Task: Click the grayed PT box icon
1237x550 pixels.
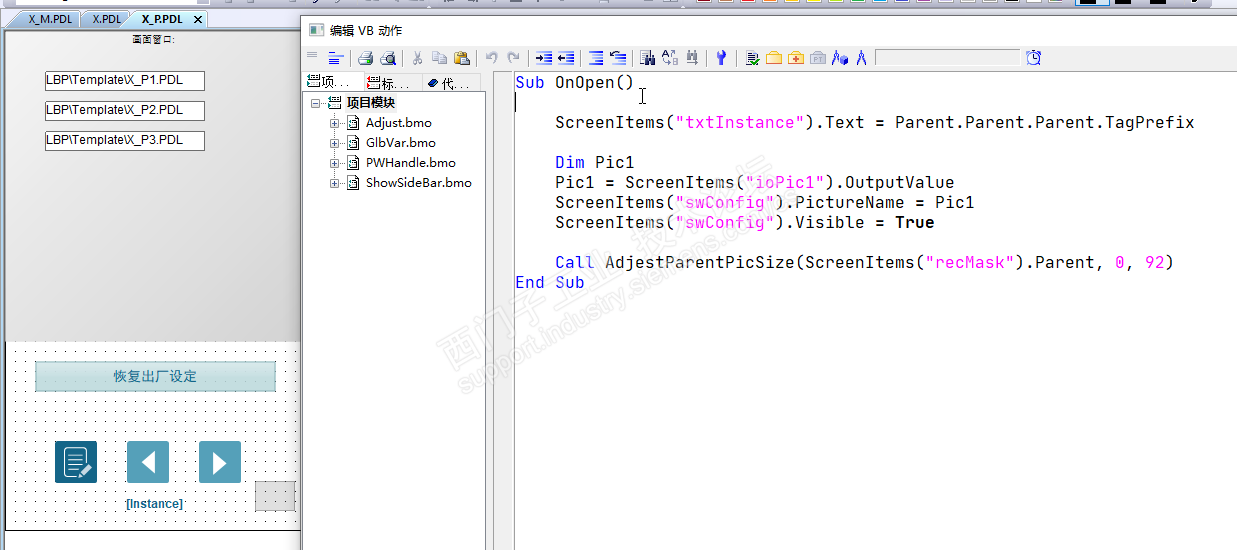Action: click(818, 58)
